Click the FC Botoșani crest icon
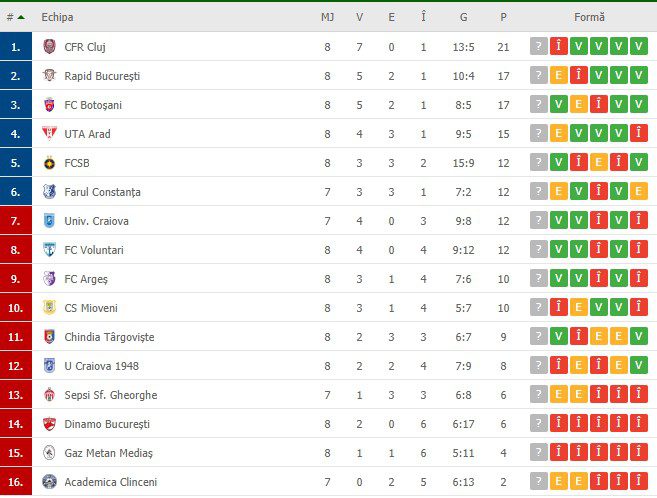The image size is (657, 498). coord(49,104)
